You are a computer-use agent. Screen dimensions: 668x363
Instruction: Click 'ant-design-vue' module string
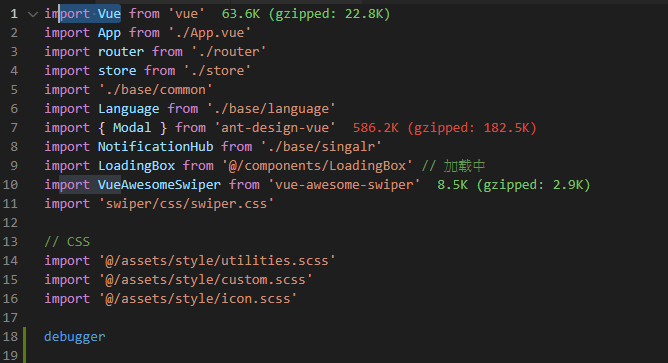click(x=275, y=128)
